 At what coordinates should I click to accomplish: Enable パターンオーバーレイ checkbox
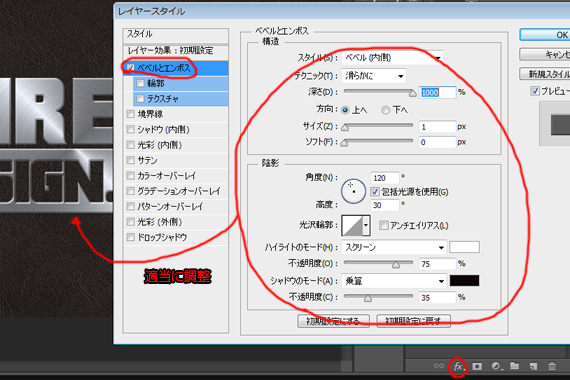coord(131,207)
